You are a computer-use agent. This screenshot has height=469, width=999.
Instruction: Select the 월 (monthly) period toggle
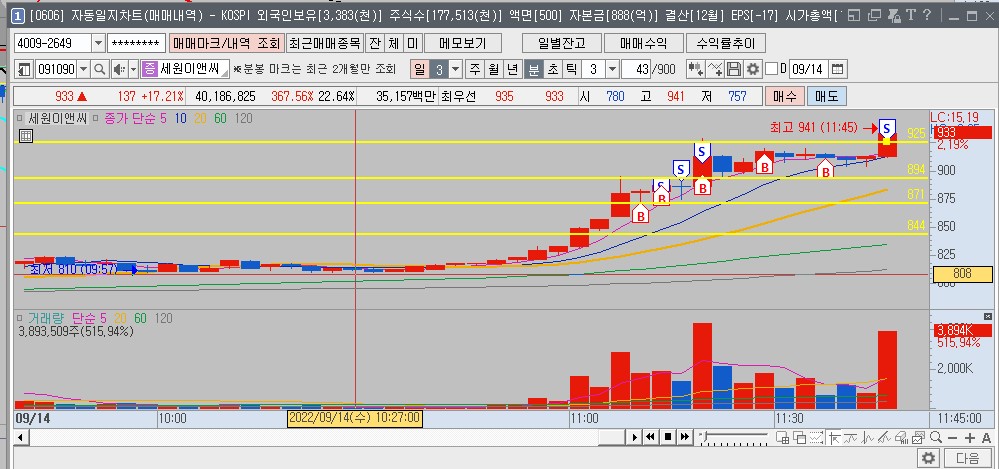(494, 69)
